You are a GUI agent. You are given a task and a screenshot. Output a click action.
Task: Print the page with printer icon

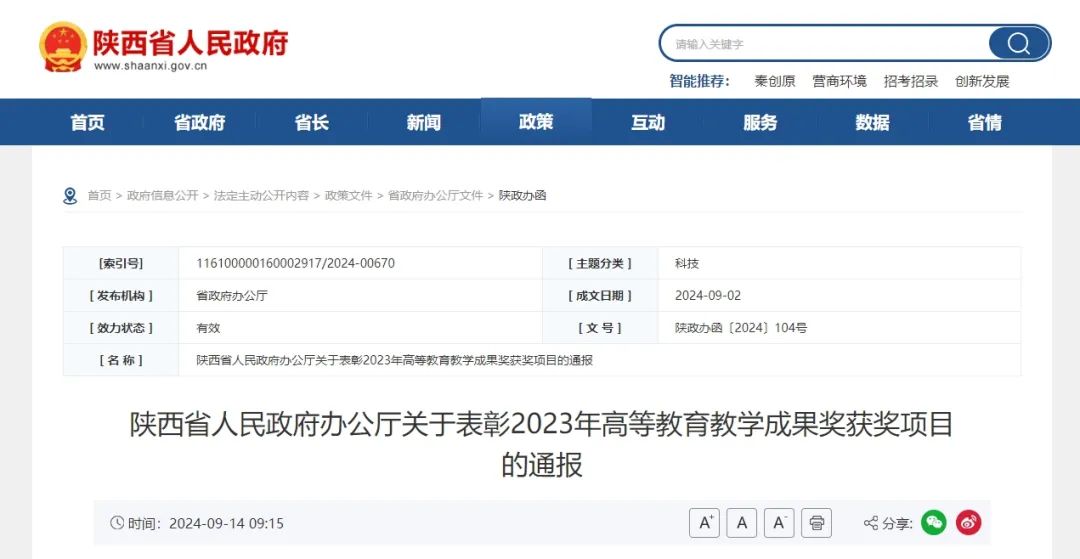click(x=816, y=523)
